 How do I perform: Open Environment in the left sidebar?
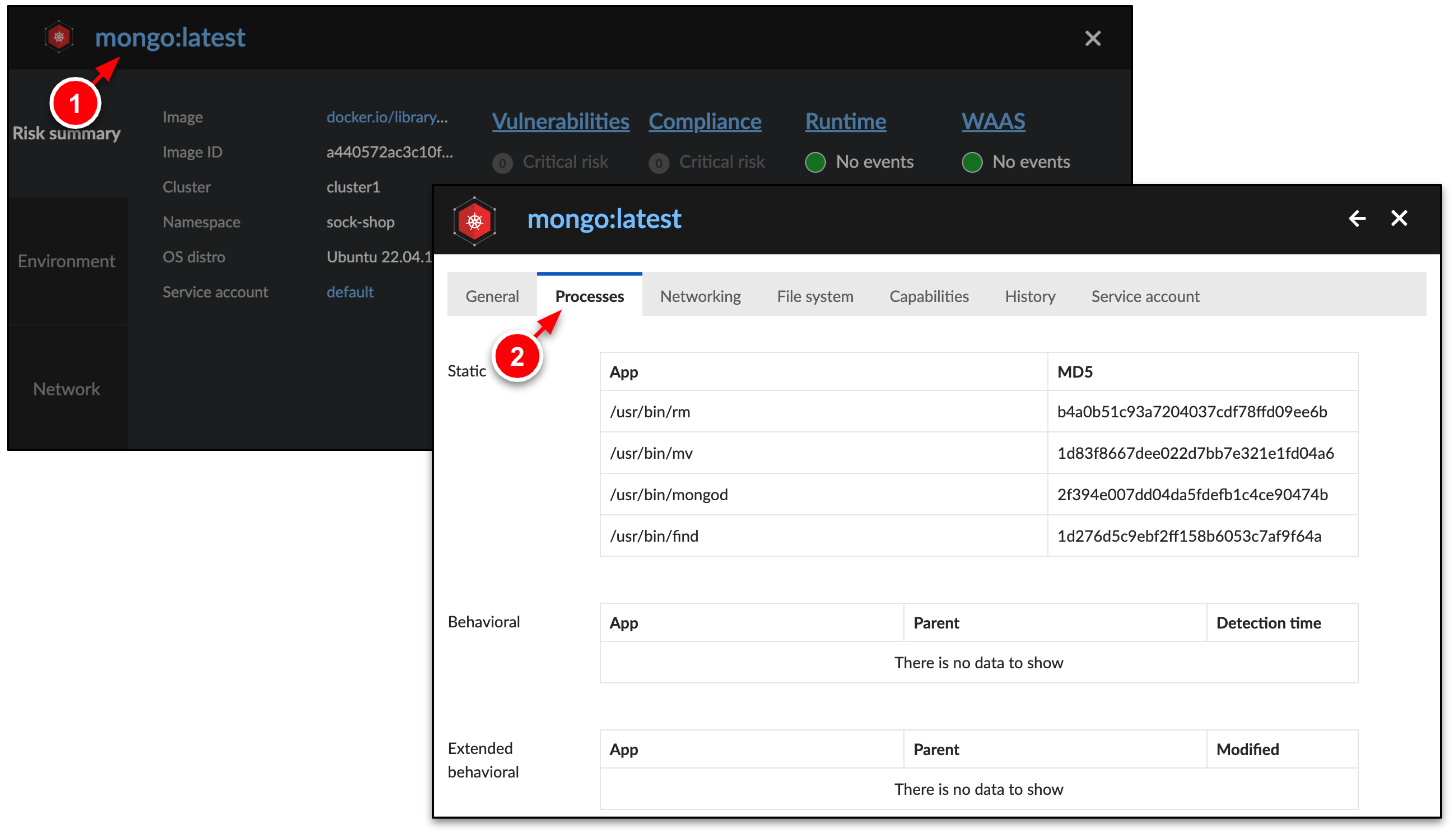(66, 261)
